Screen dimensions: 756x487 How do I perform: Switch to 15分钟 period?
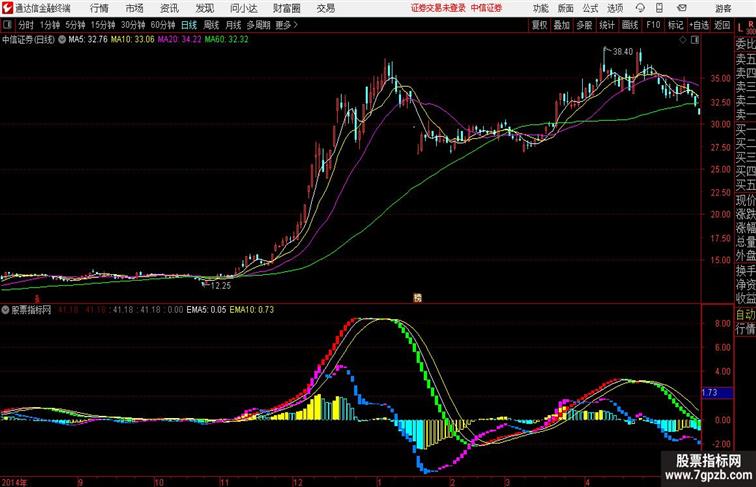[103, 25]
